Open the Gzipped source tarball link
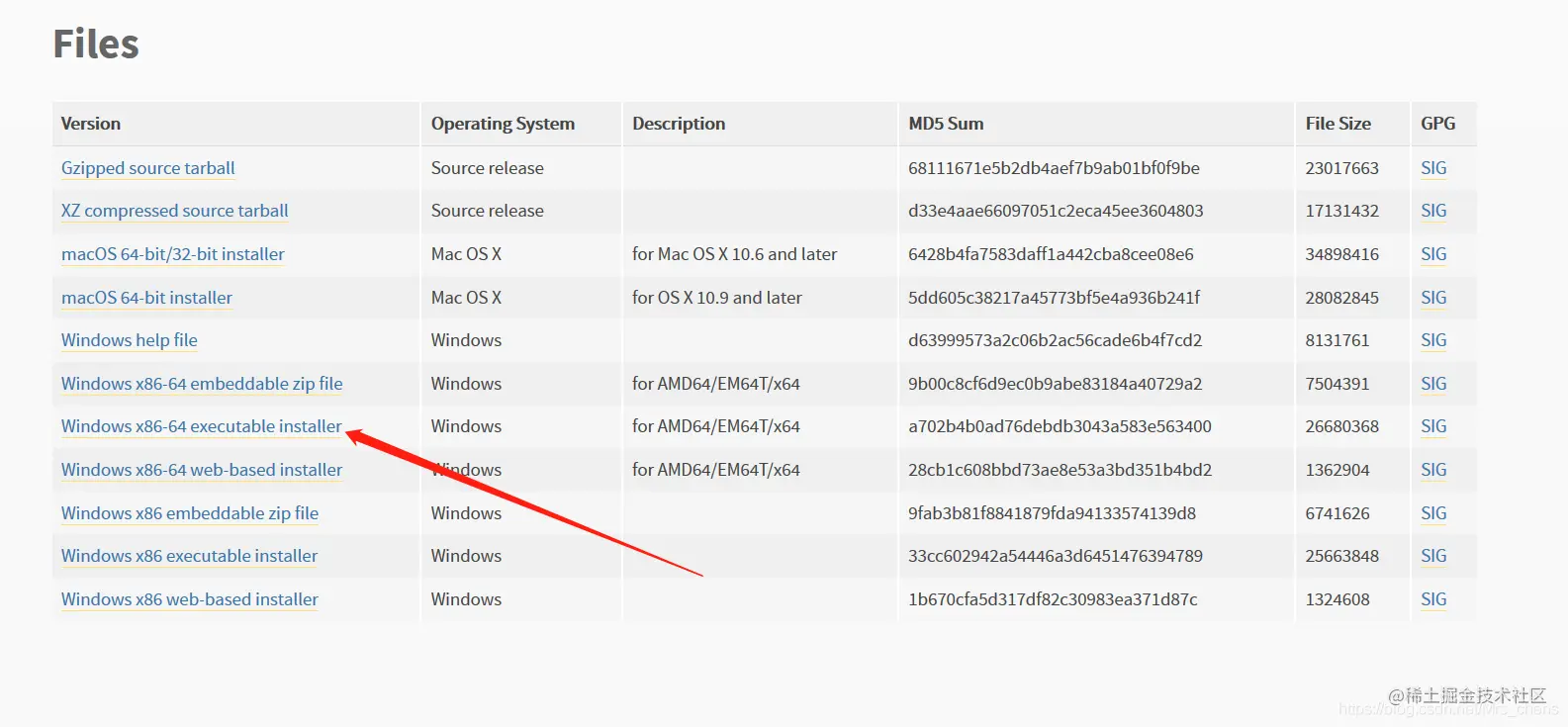The width and height of the screenshot is (1568, 727). [148, 168]
